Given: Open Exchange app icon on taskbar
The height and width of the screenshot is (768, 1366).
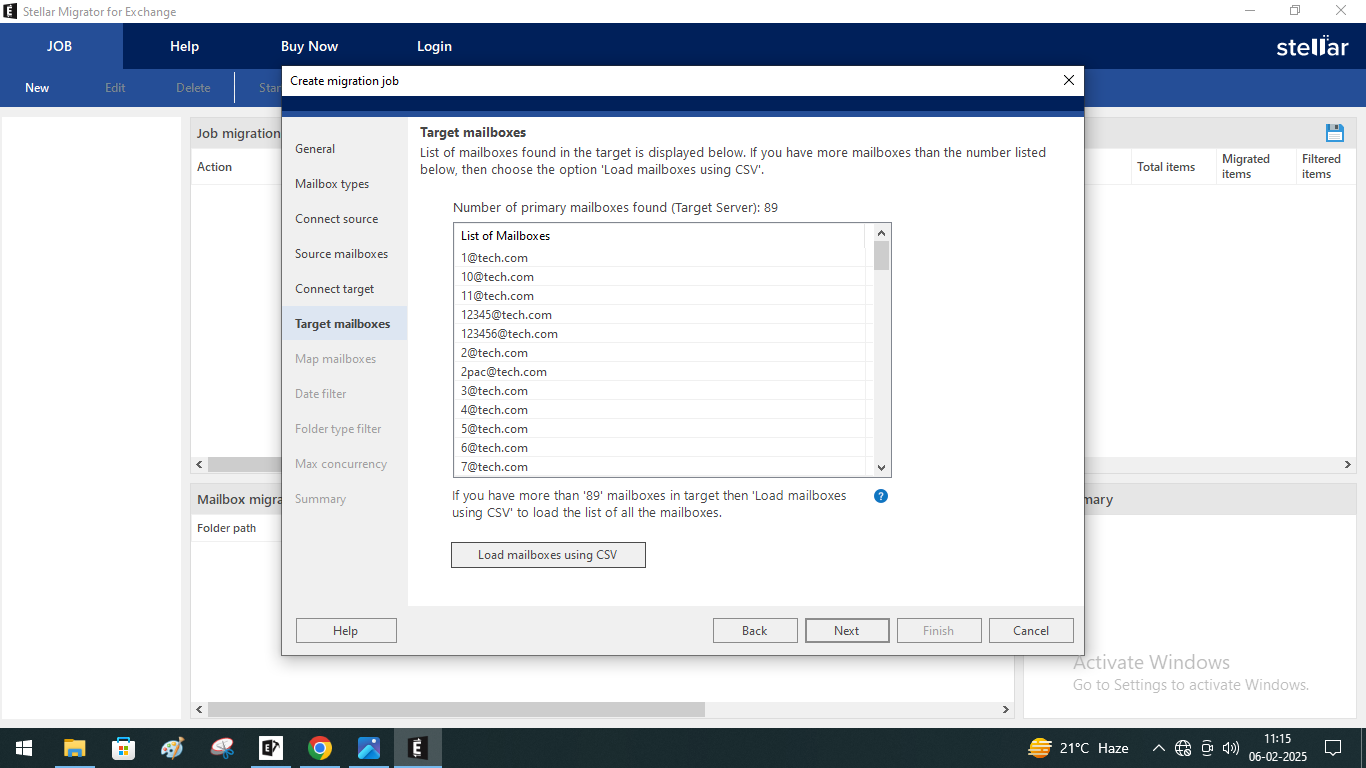Looking at the screenshot, I should pos(271,748).
